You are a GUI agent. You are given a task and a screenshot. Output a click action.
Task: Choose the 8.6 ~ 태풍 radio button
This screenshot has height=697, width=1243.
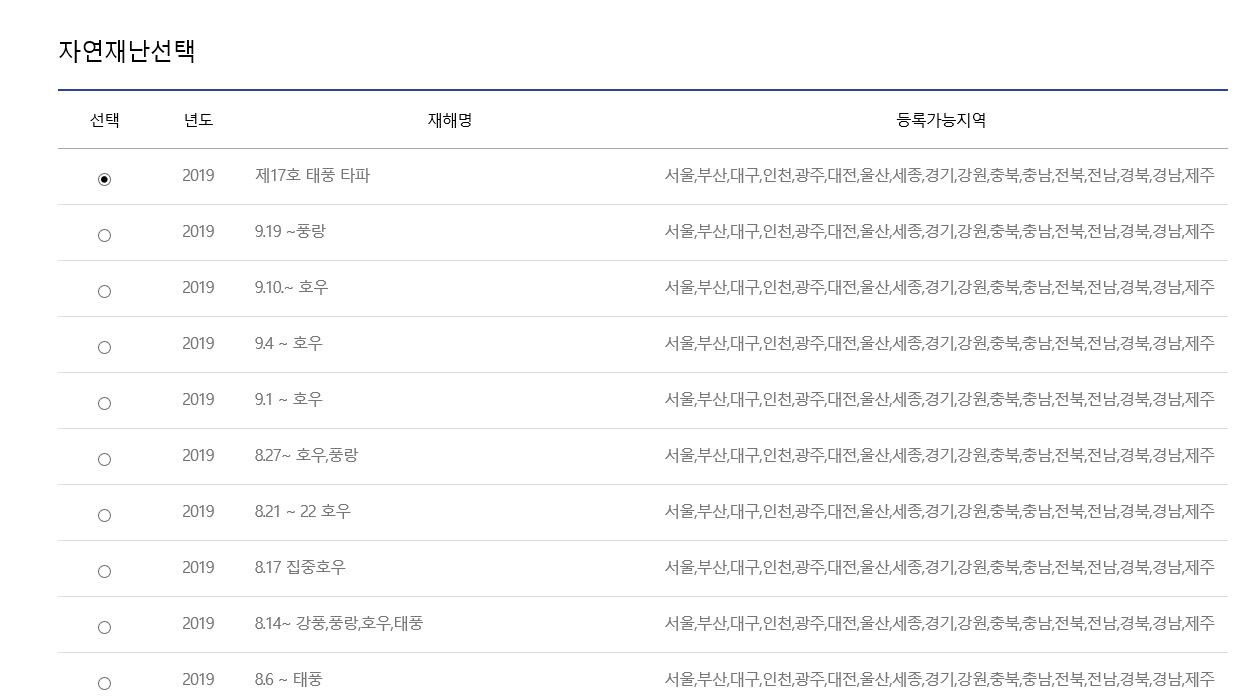104,683
